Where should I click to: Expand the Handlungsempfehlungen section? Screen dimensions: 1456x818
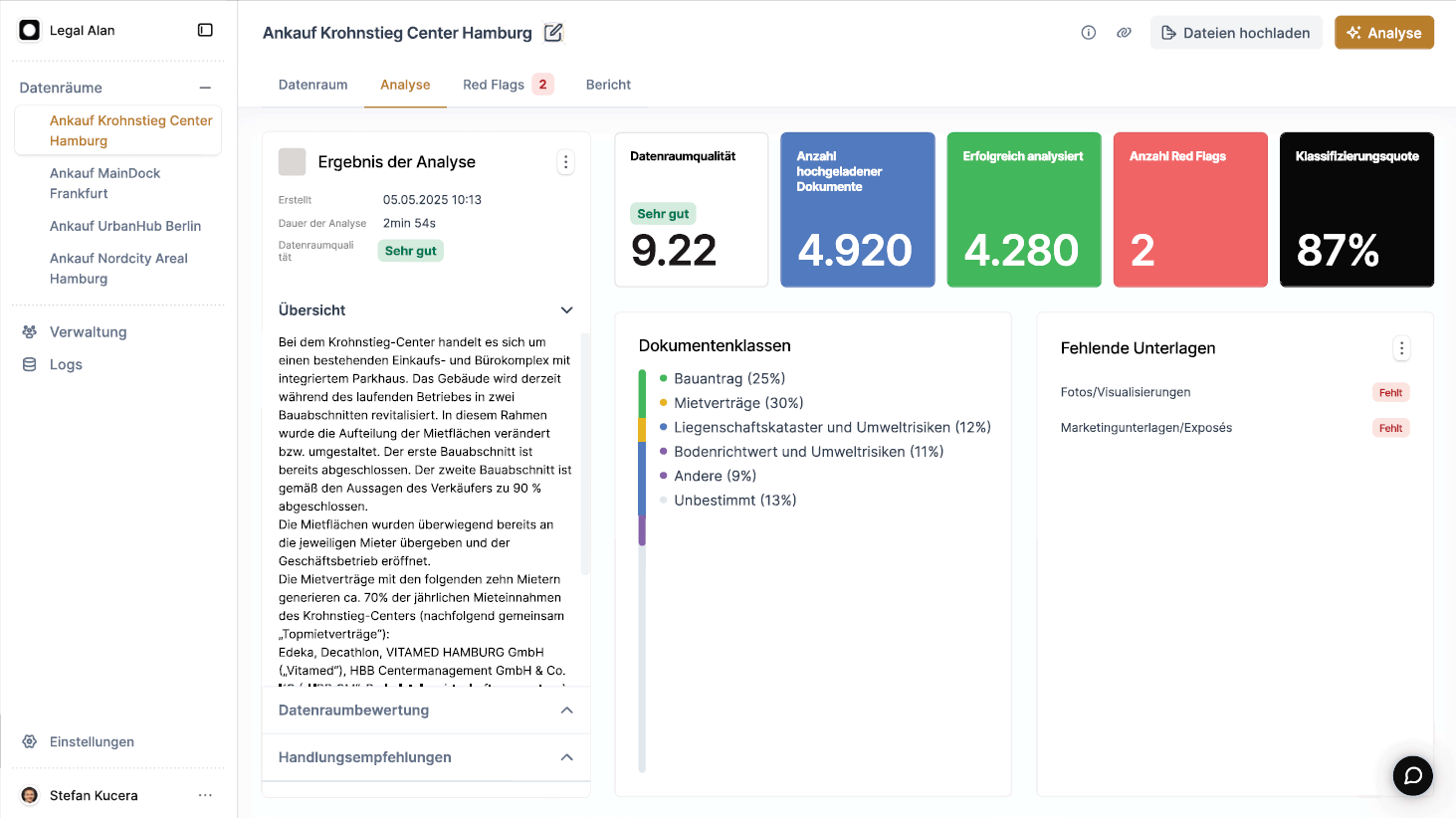click(x=566, y=757)
